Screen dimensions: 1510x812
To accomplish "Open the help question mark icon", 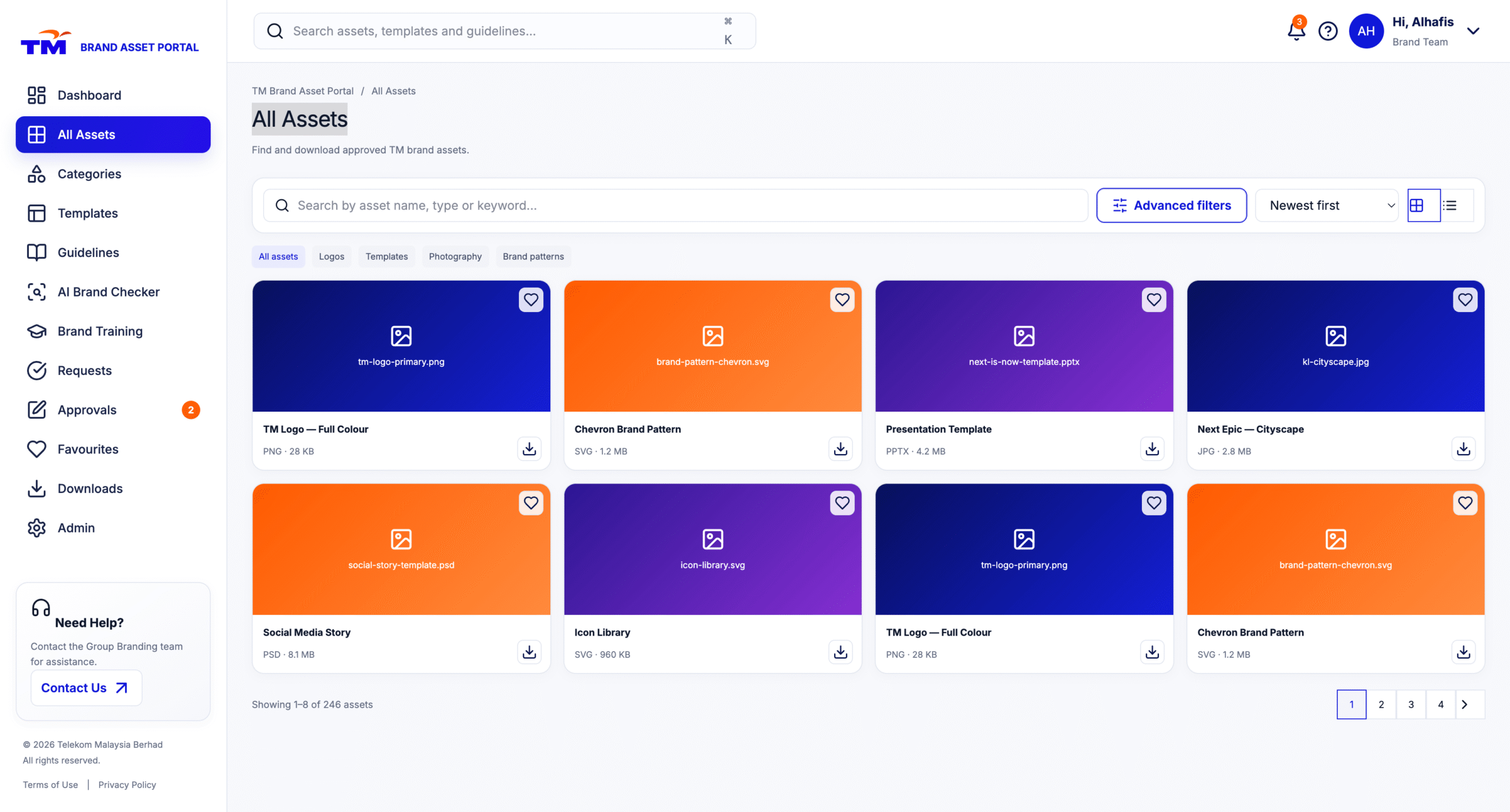I will coord(1328,31).
